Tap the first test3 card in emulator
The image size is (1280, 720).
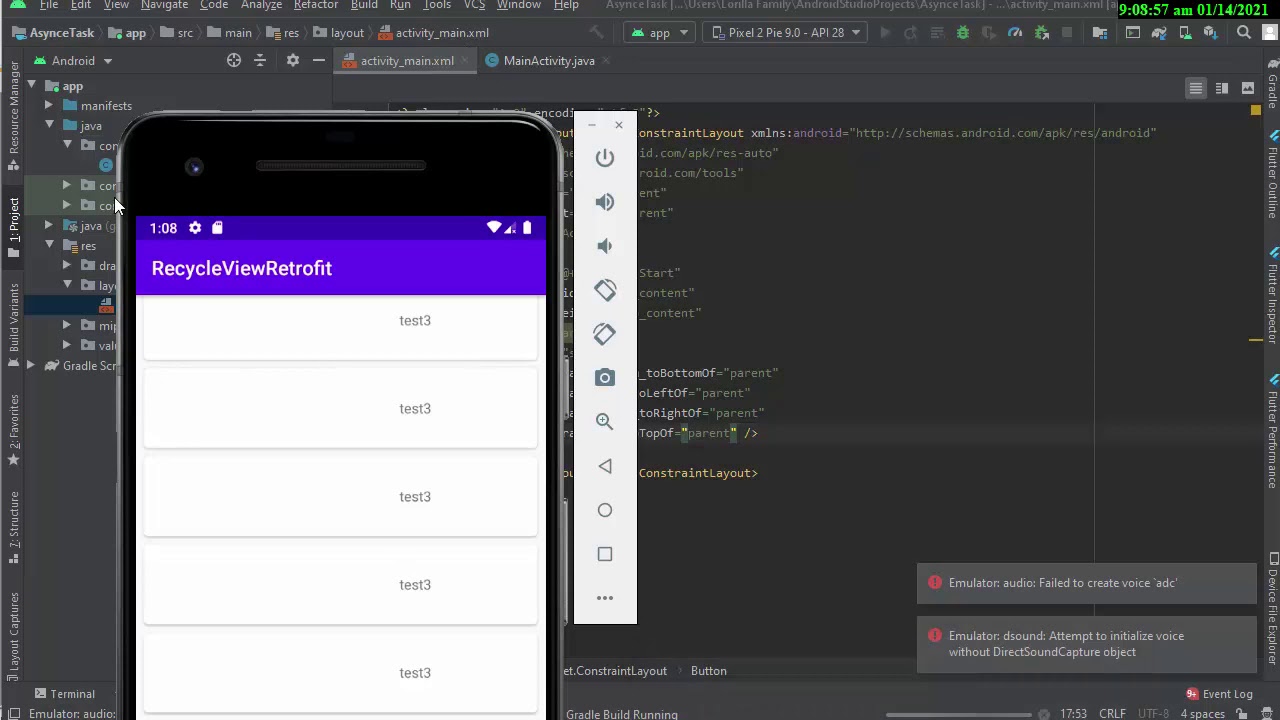[340, 326]
